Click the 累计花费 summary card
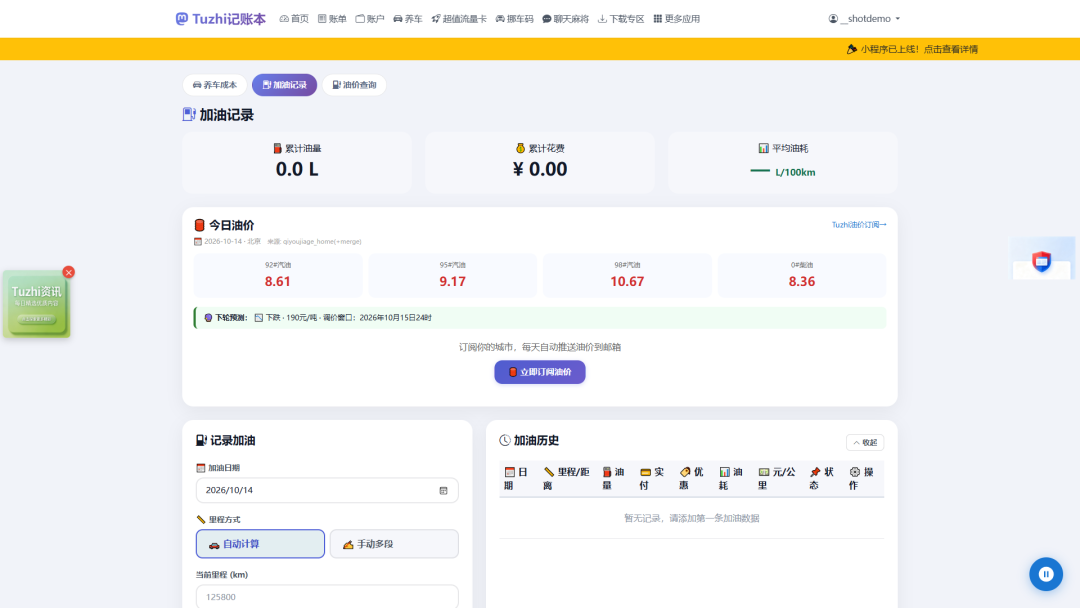The image size is (1080, 608). [x=540, y=163]
